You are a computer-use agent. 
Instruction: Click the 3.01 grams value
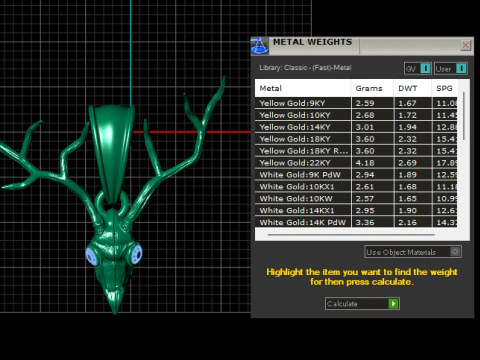365,127
